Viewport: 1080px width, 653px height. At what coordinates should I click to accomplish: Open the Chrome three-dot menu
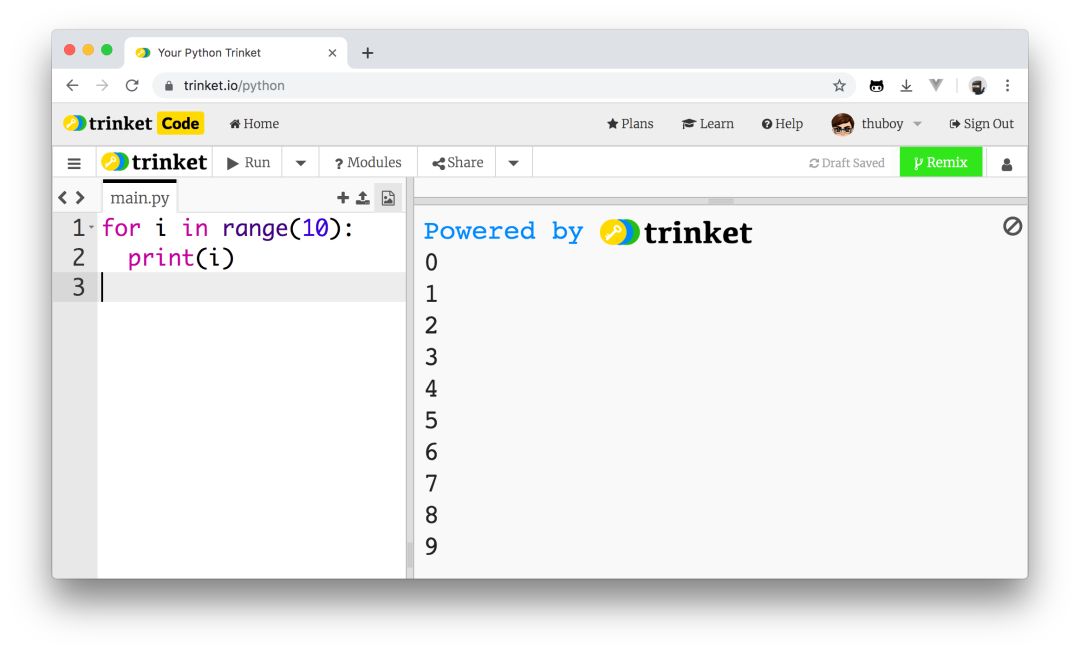[1008, 85]
